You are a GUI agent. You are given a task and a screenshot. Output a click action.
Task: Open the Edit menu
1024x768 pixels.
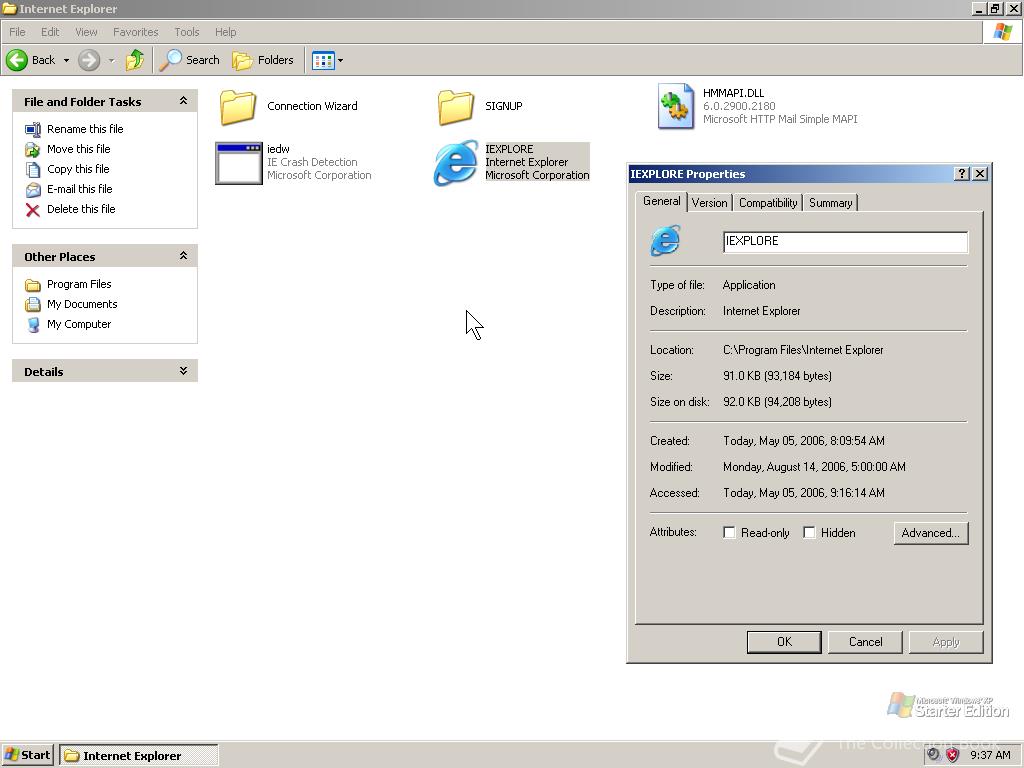coord(50,32)
